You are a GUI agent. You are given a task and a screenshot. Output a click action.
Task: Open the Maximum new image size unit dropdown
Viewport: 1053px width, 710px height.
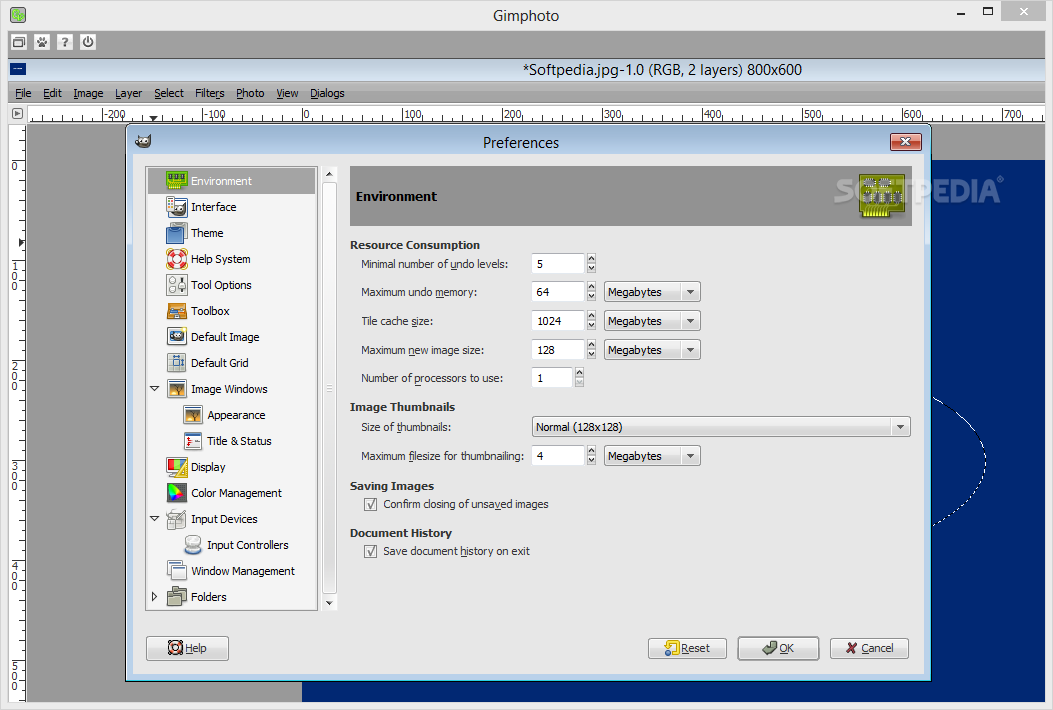tap(652, 350)
